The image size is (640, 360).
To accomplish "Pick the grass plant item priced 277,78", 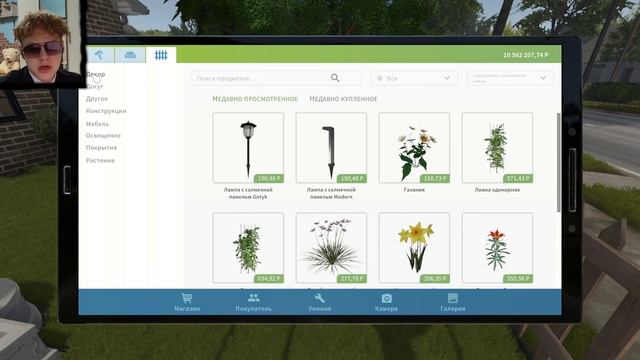I will [331, 248].
